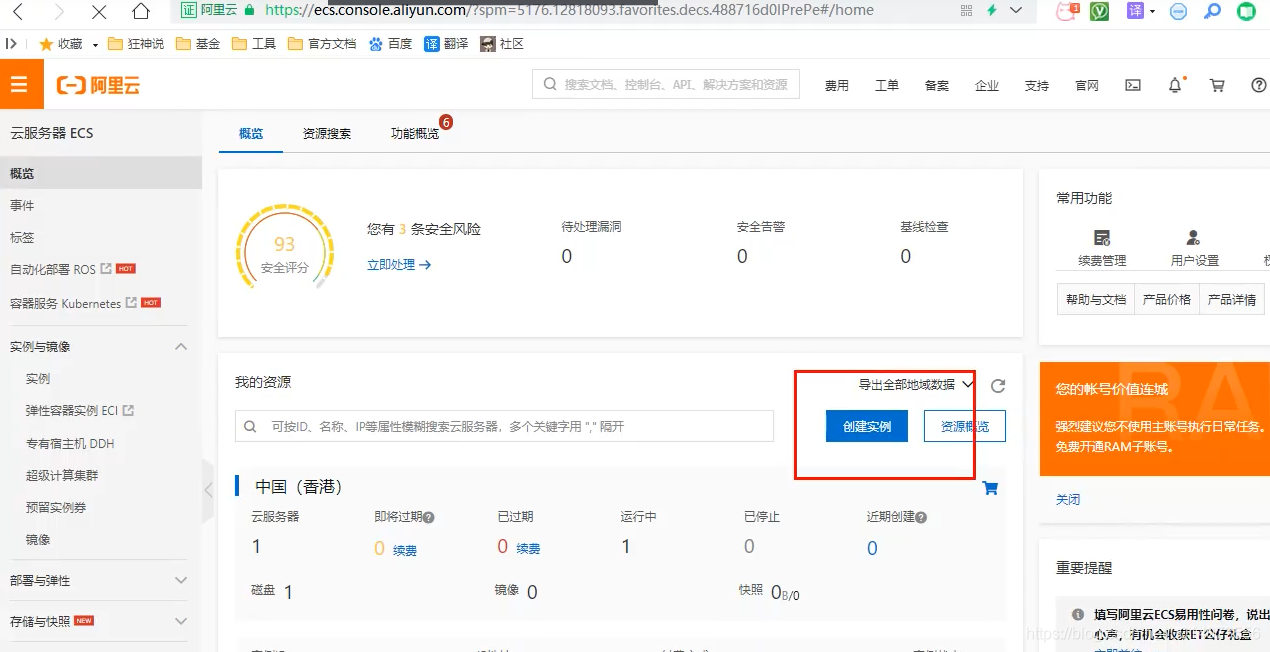The width and height of the screenshot is (1270, 652).
Task: Click the QR code icon in address bar
Action: (966, 10)
